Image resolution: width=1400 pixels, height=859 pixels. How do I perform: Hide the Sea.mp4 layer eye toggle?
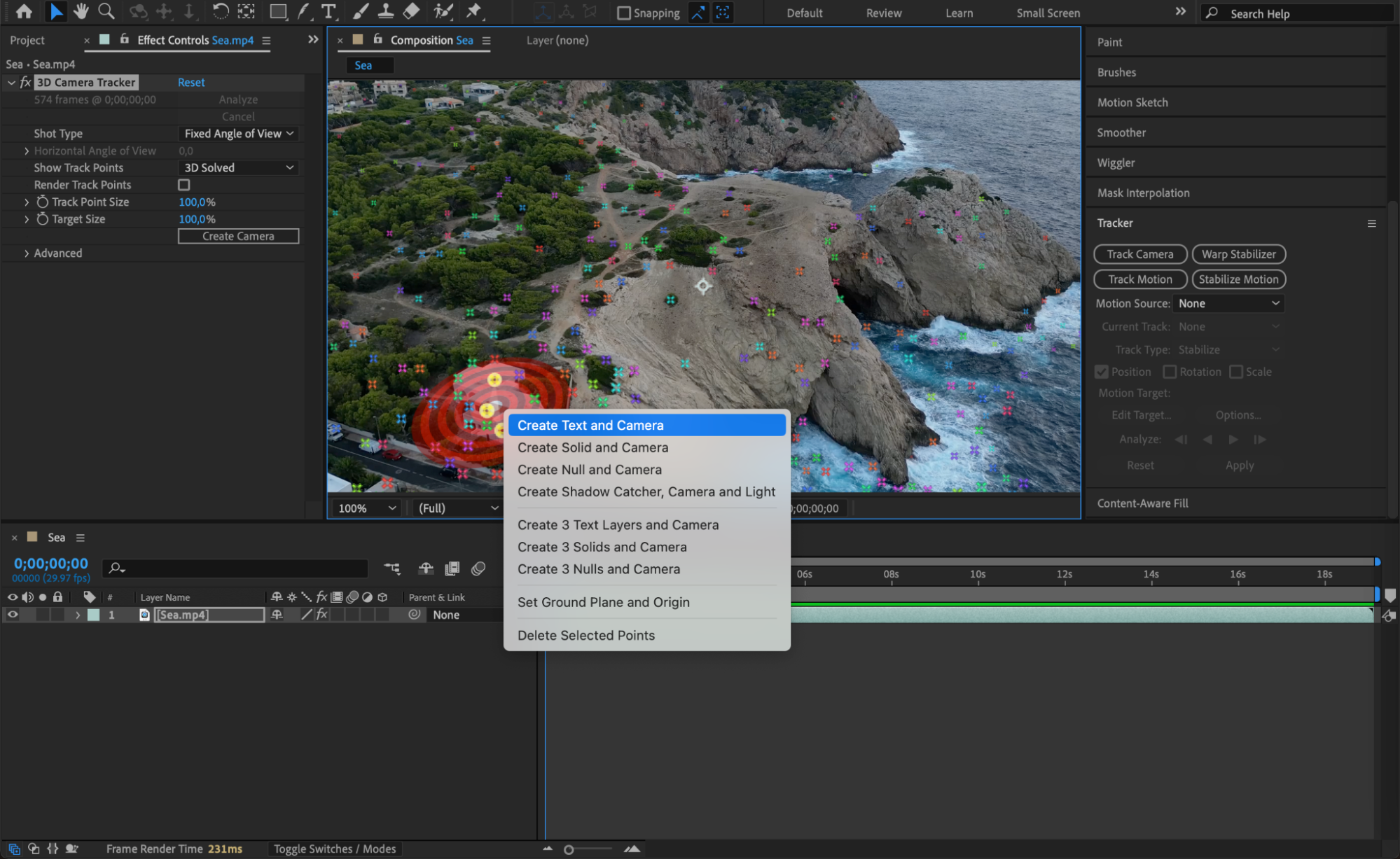pos(13,615)
